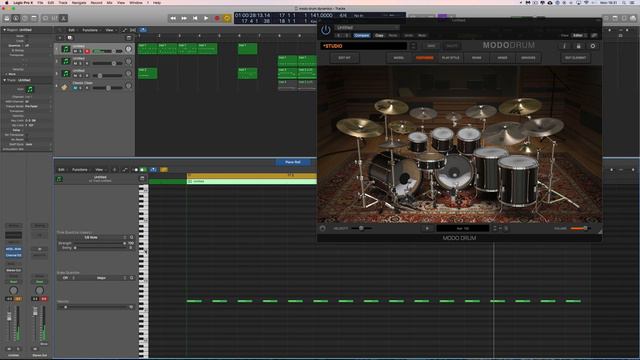Click the Classic Clean guitar track icon
Screen dimensions: 640x360
(x=64, y=87)
